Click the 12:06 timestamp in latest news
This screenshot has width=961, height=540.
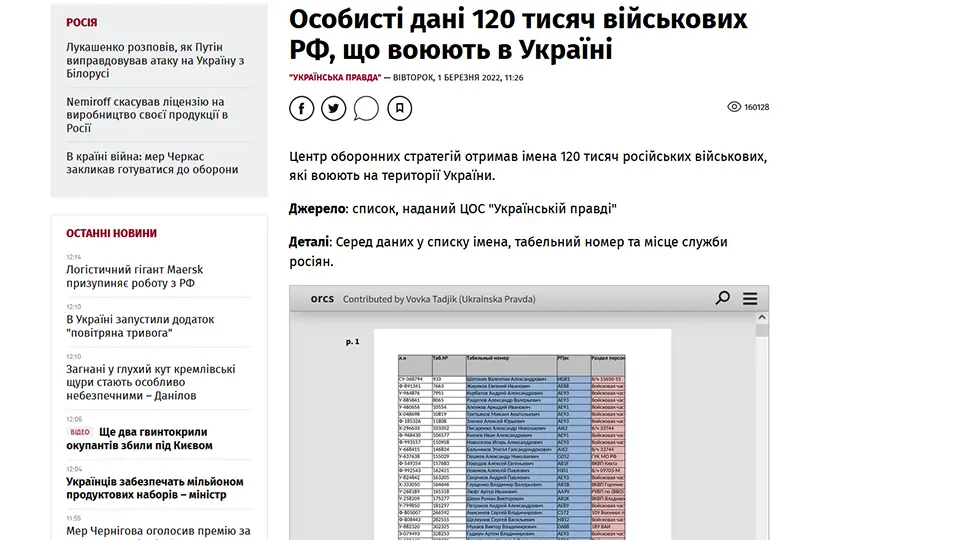pyautogui.click(x=74, y=419)
